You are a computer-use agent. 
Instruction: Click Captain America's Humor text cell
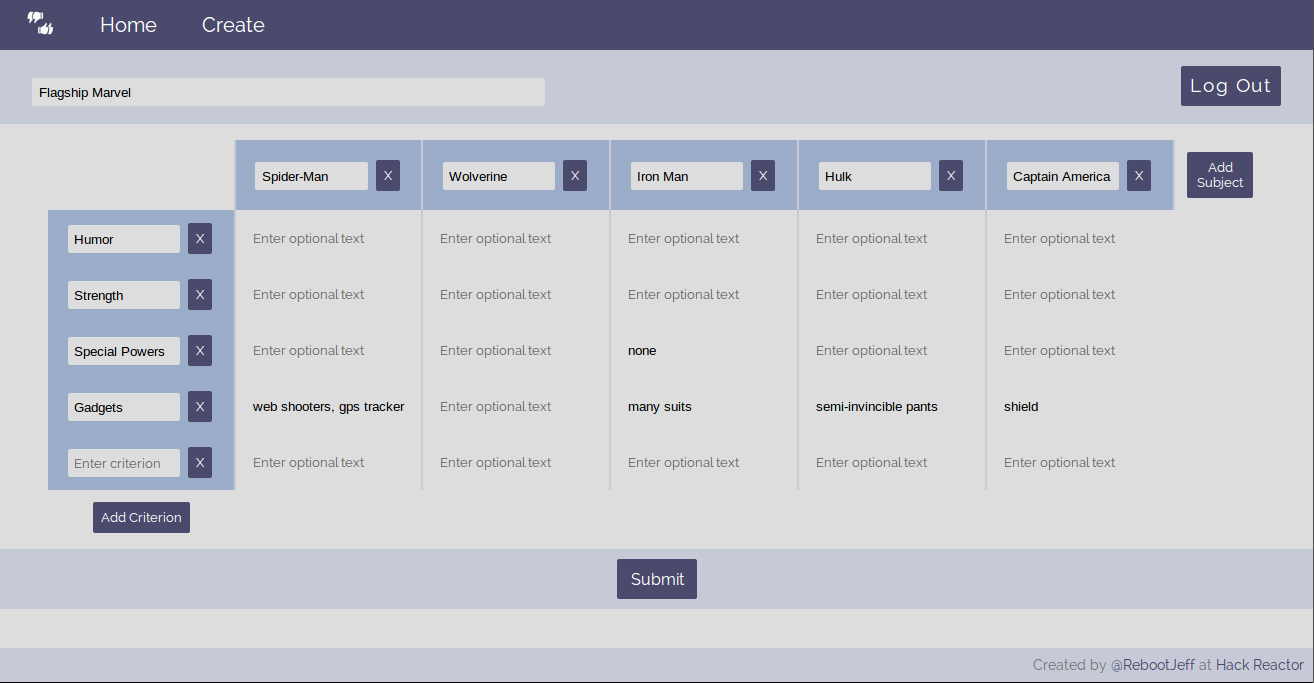(x=1080, y=238)
